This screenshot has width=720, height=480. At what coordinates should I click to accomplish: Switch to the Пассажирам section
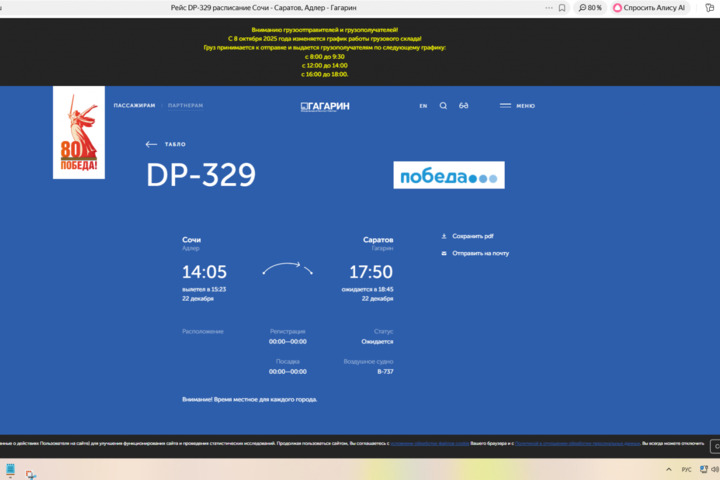point(134,105)
